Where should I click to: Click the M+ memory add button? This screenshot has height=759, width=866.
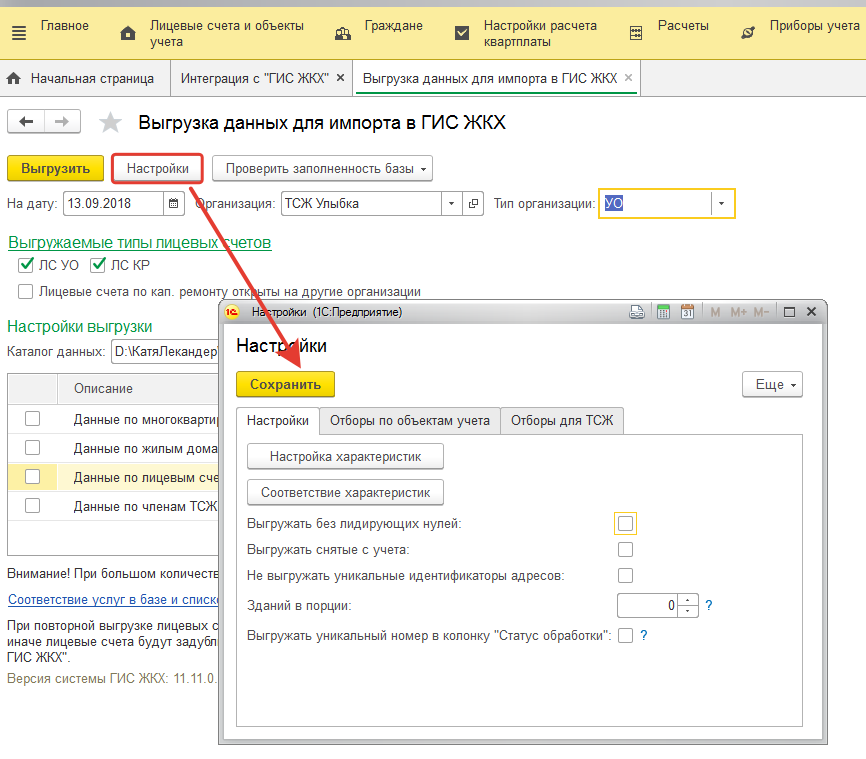[x=738, y=312]
